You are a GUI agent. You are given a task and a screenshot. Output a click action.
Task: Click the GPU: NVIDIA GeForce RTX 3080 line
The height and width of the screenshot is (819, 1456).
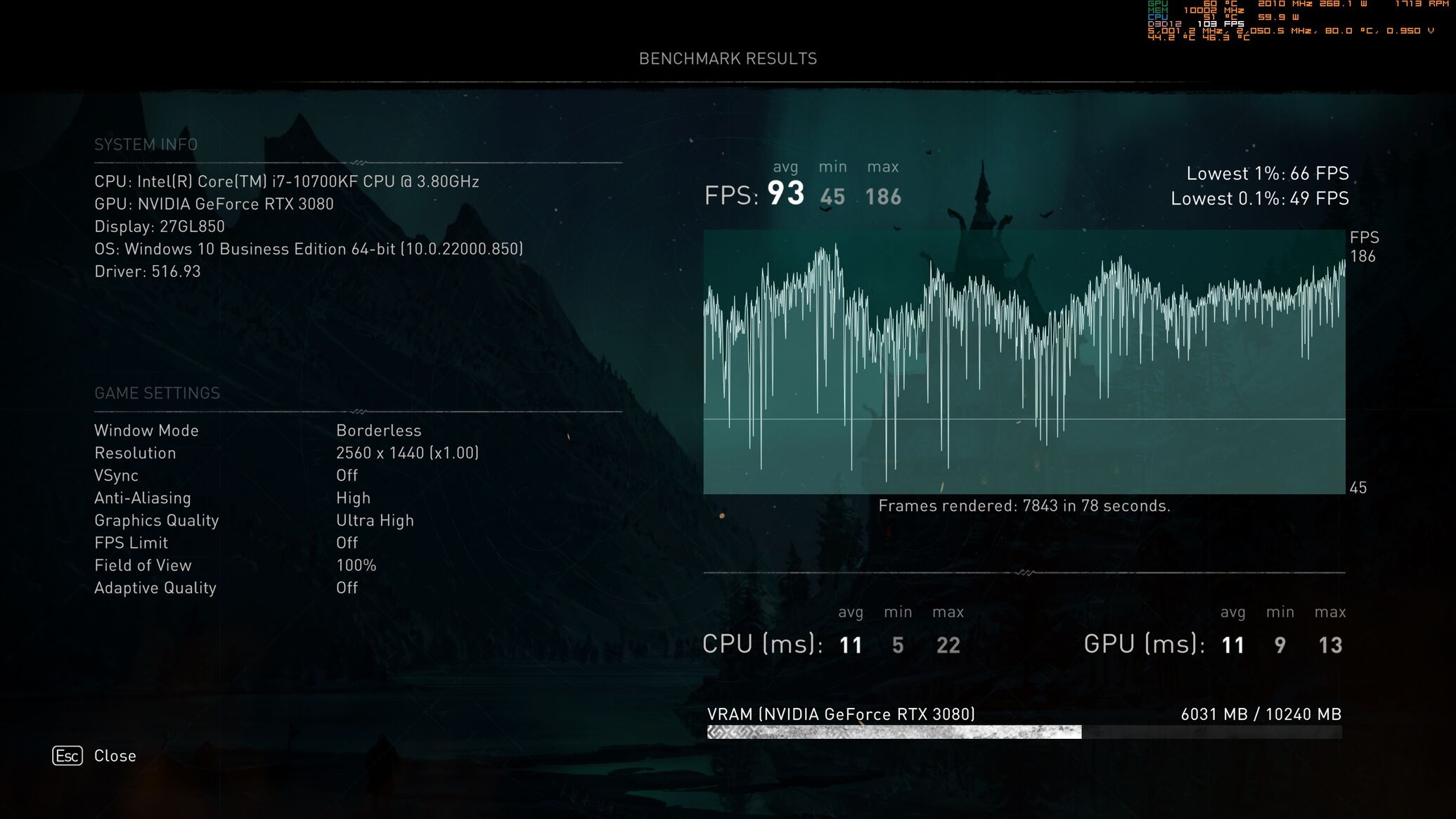point(214,204)
